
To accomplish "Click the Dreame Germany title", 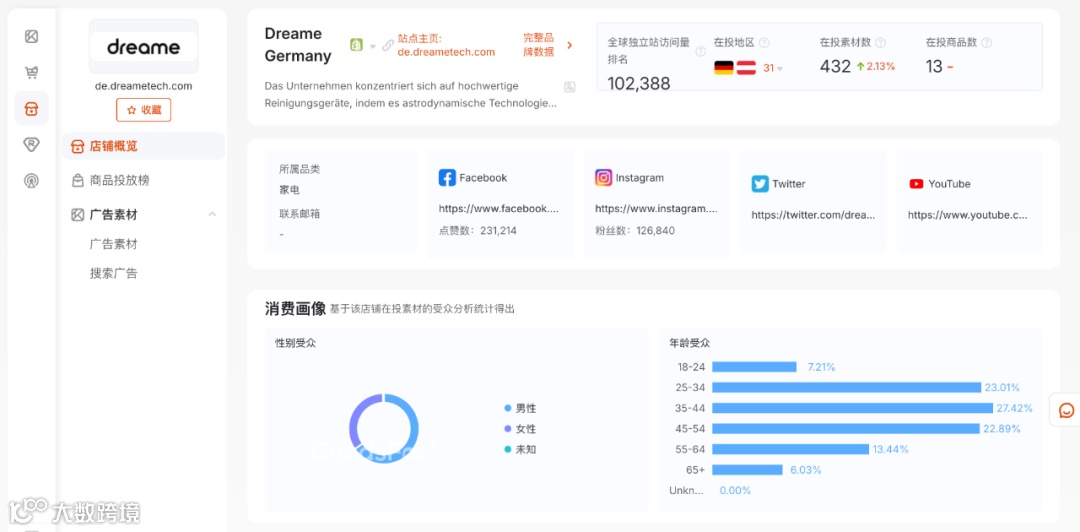I will (298, 45).
